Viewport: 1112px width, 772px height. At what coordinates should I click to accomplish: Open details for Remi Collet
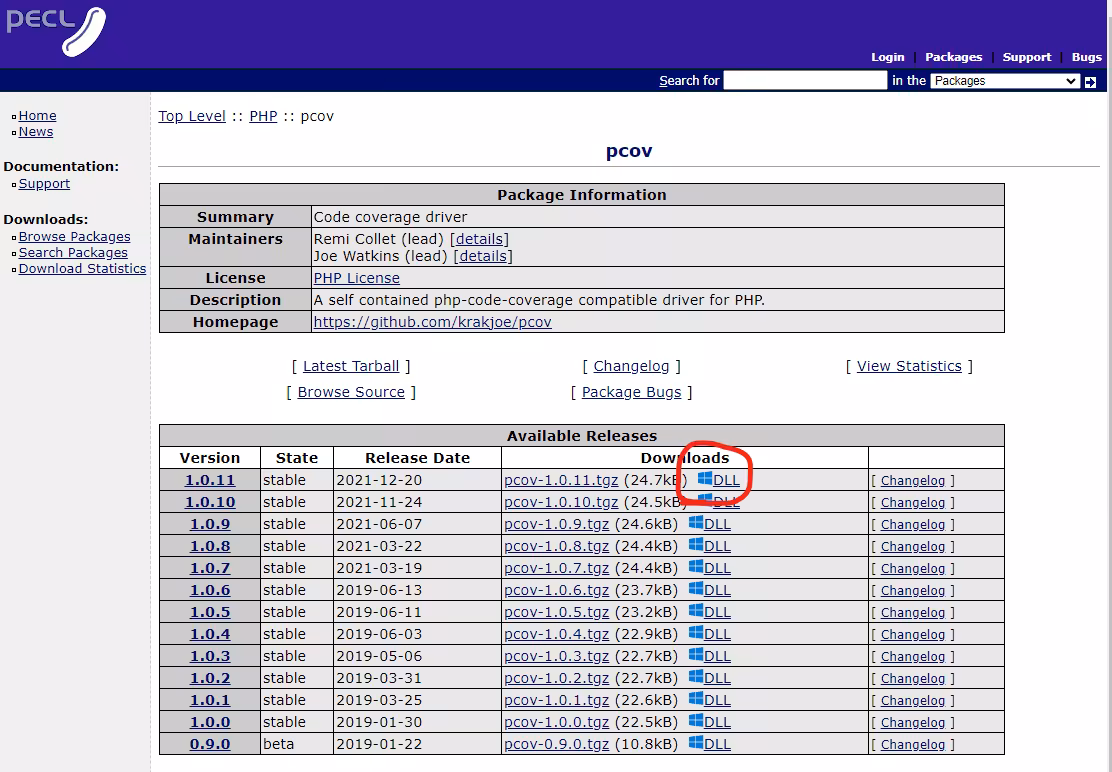479,240
